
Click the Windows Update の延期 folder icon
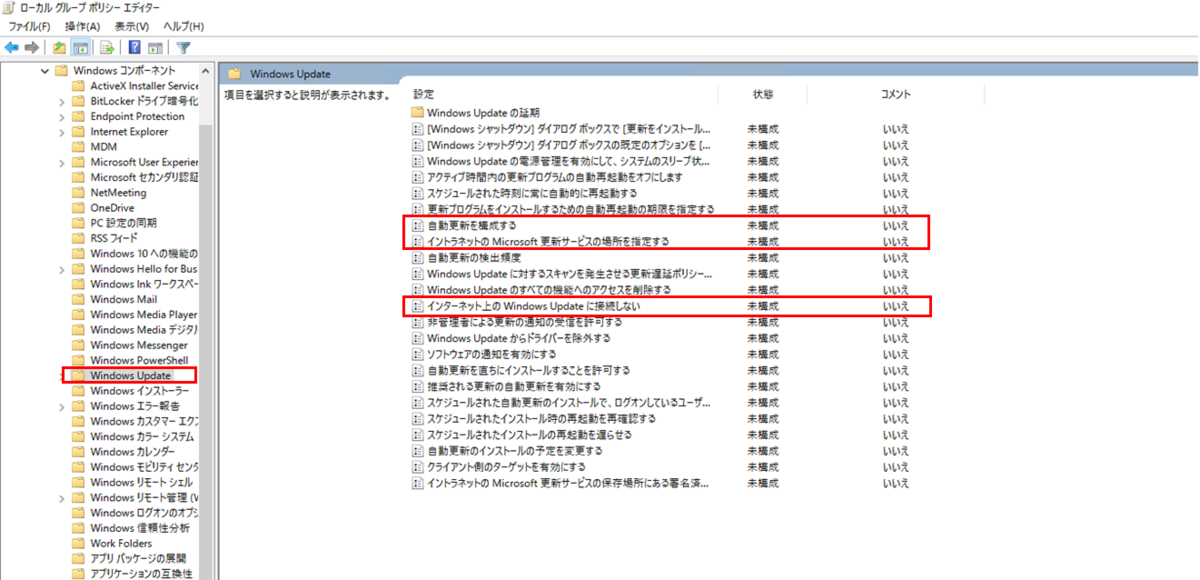pos(418,112)
